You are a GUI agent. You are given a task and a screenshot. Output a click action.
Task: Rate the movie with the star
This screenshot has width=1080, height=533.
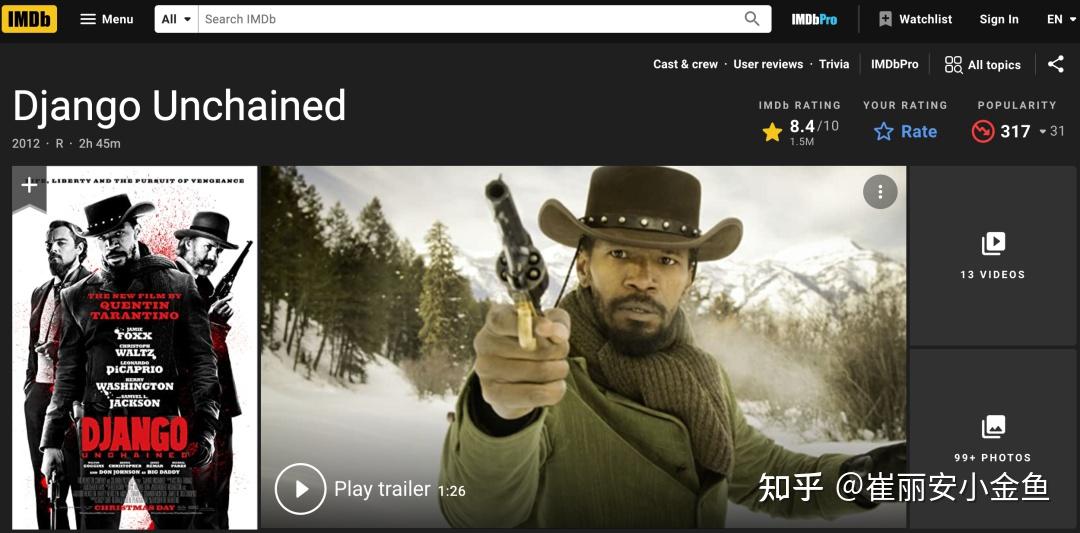[x=905, y=132]
